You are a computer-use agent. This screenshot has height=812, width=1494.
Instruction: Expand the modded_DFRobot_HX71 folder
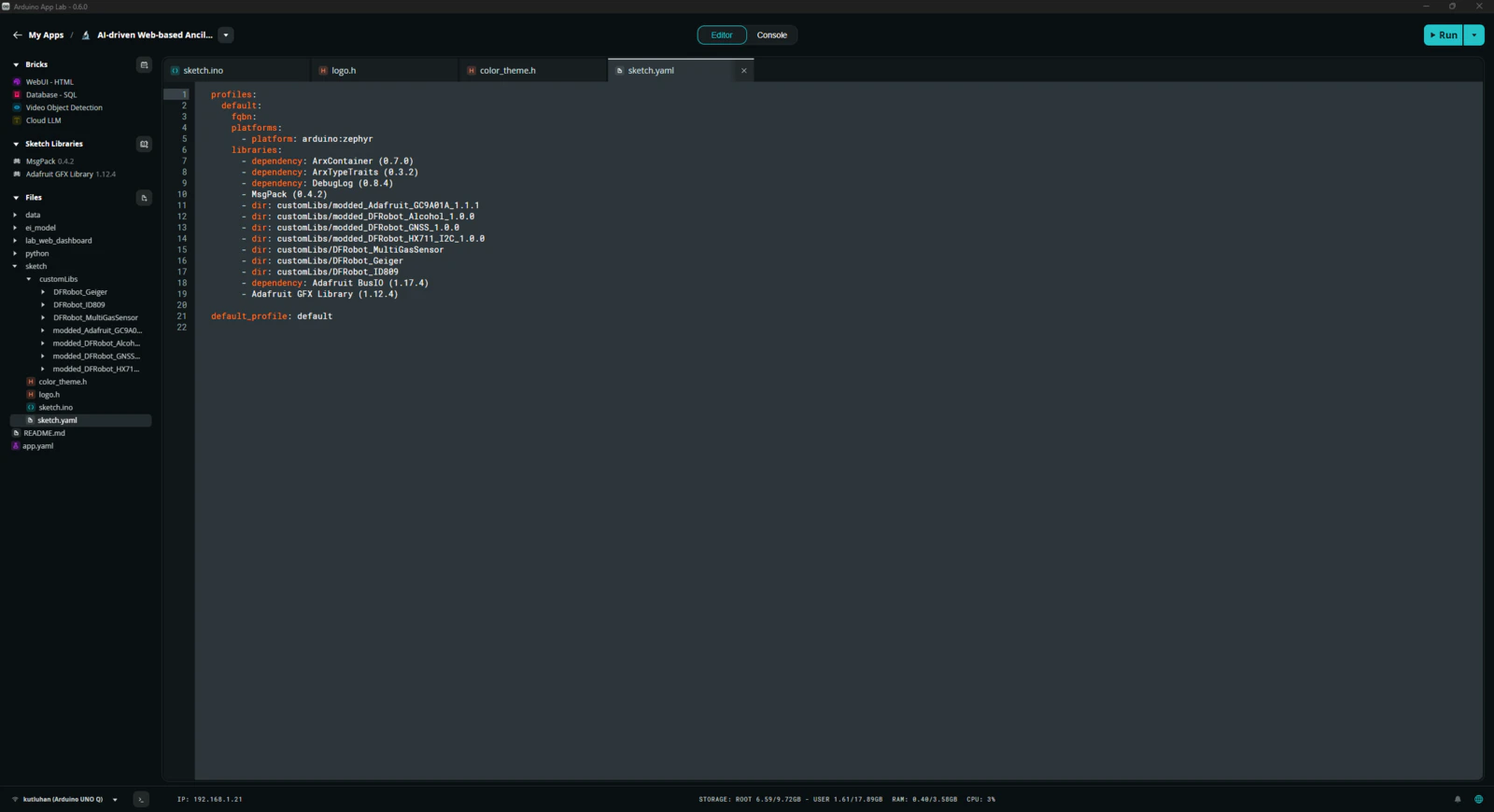point(43,370)
